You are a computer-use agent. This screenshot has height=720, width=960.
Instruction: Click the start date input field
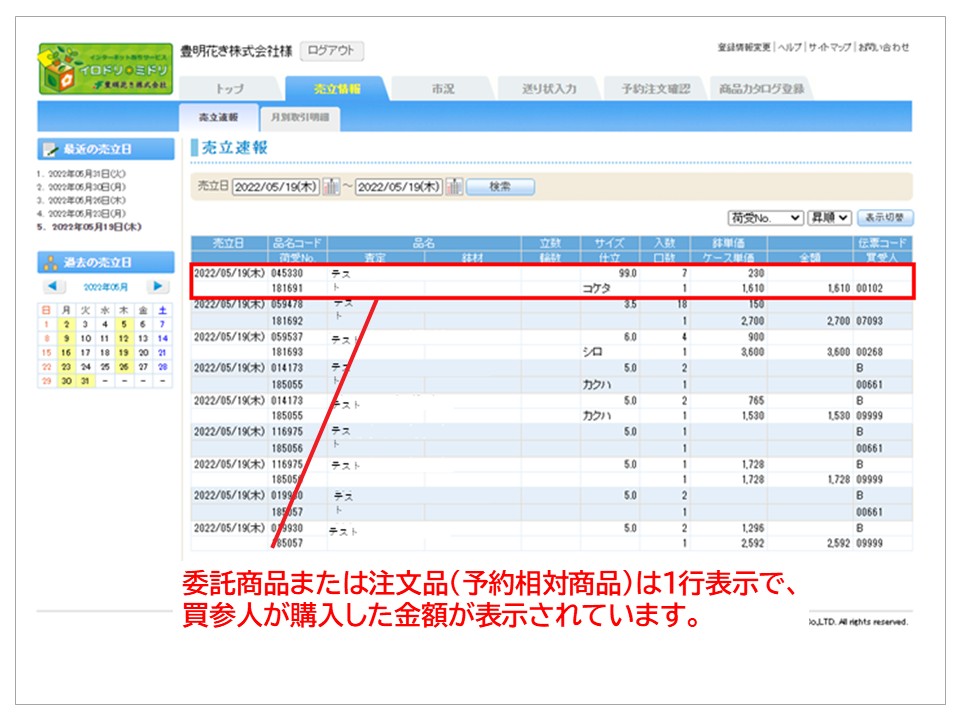[275, 187]
